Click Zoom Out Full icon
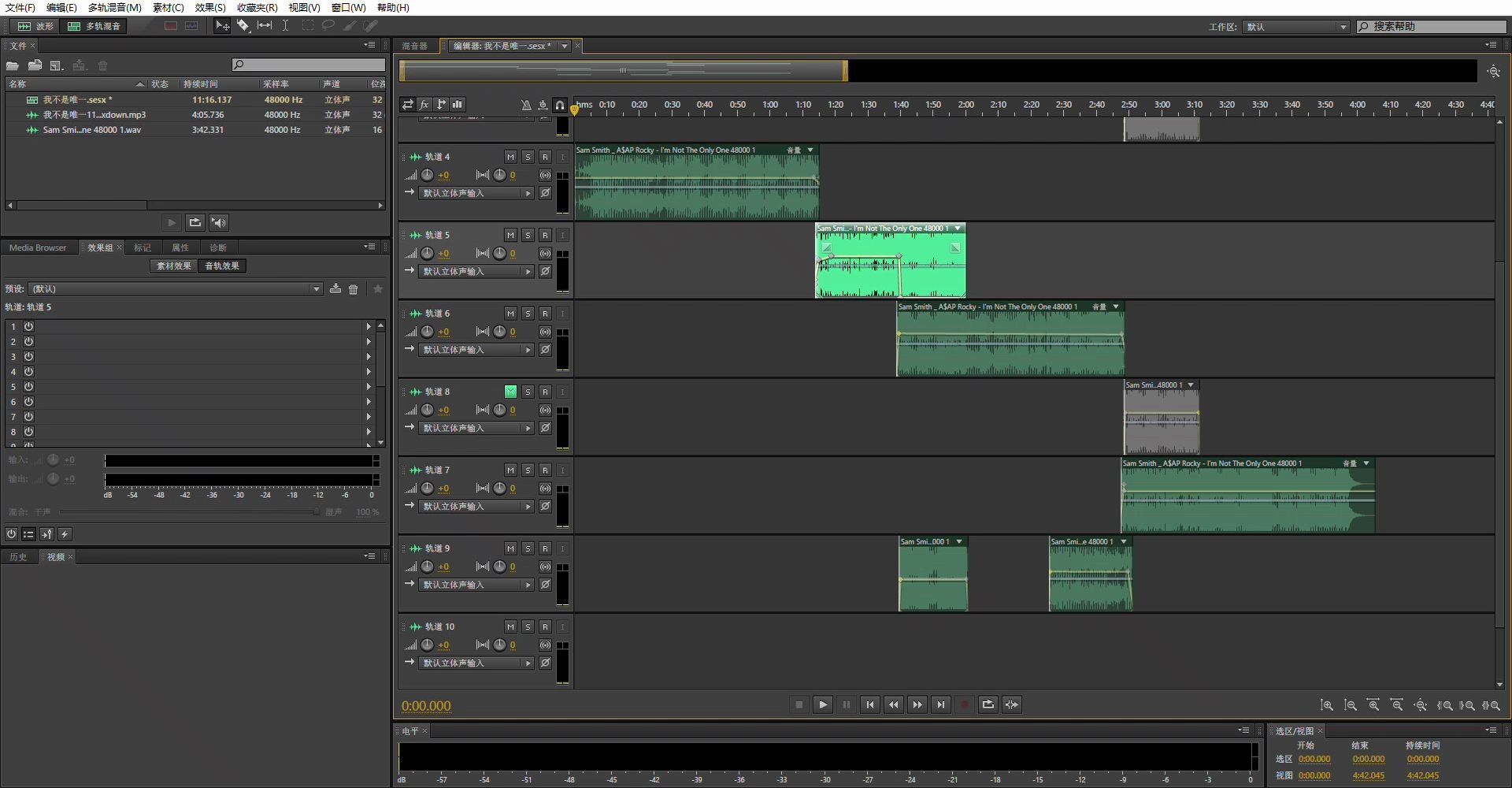Viewport: 1512px width, 788px height. 1421,705
